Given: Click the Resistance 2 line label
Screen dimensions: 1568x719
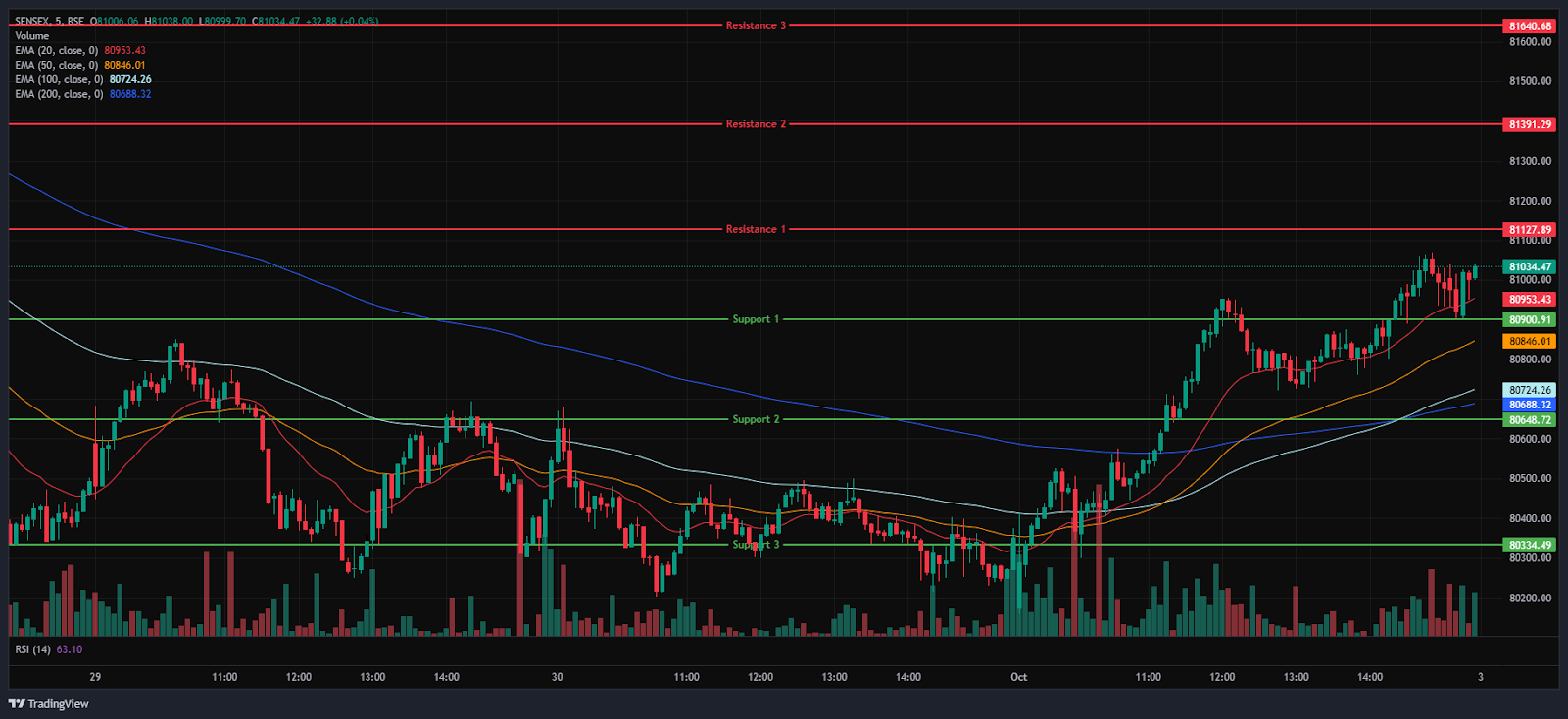Looking at the screenshot, I should point(756,124).
